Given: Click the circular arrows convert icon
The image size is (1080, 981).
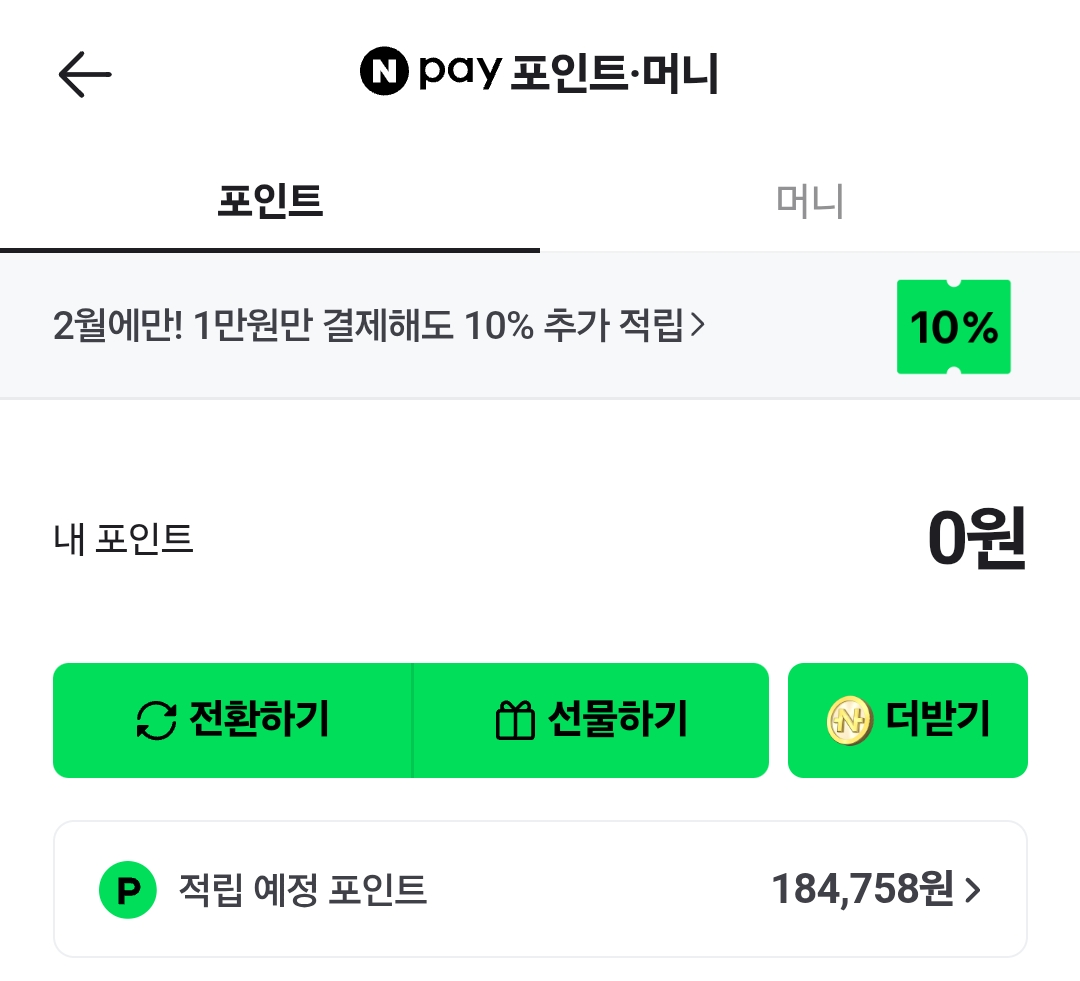Looking at the screenshot, I should click(155, 720).
